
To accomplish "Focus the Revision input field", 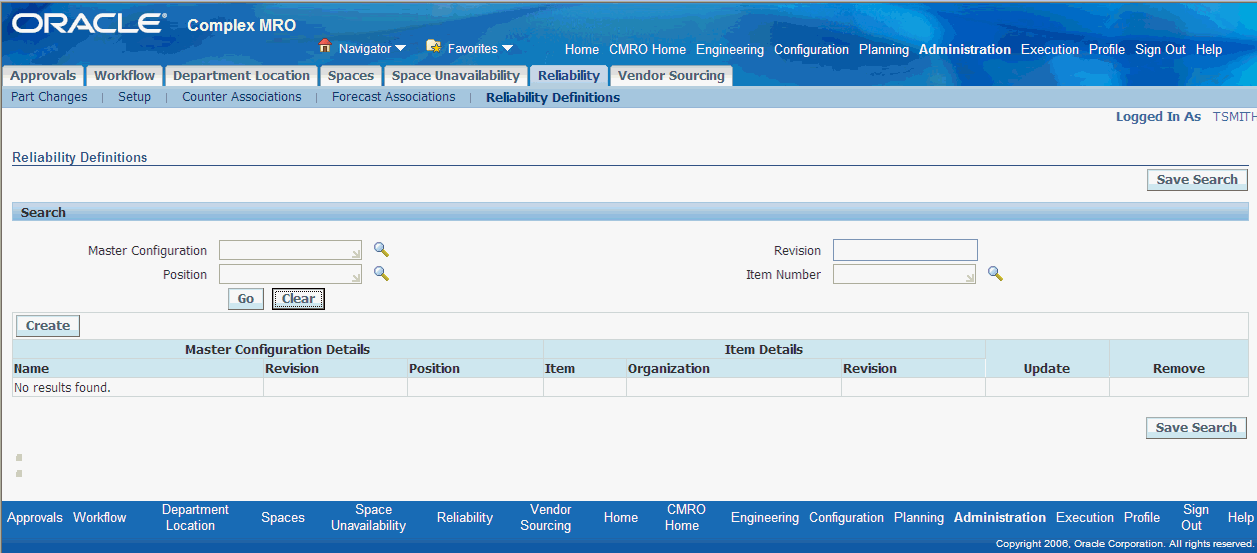I will coord(905,250).
